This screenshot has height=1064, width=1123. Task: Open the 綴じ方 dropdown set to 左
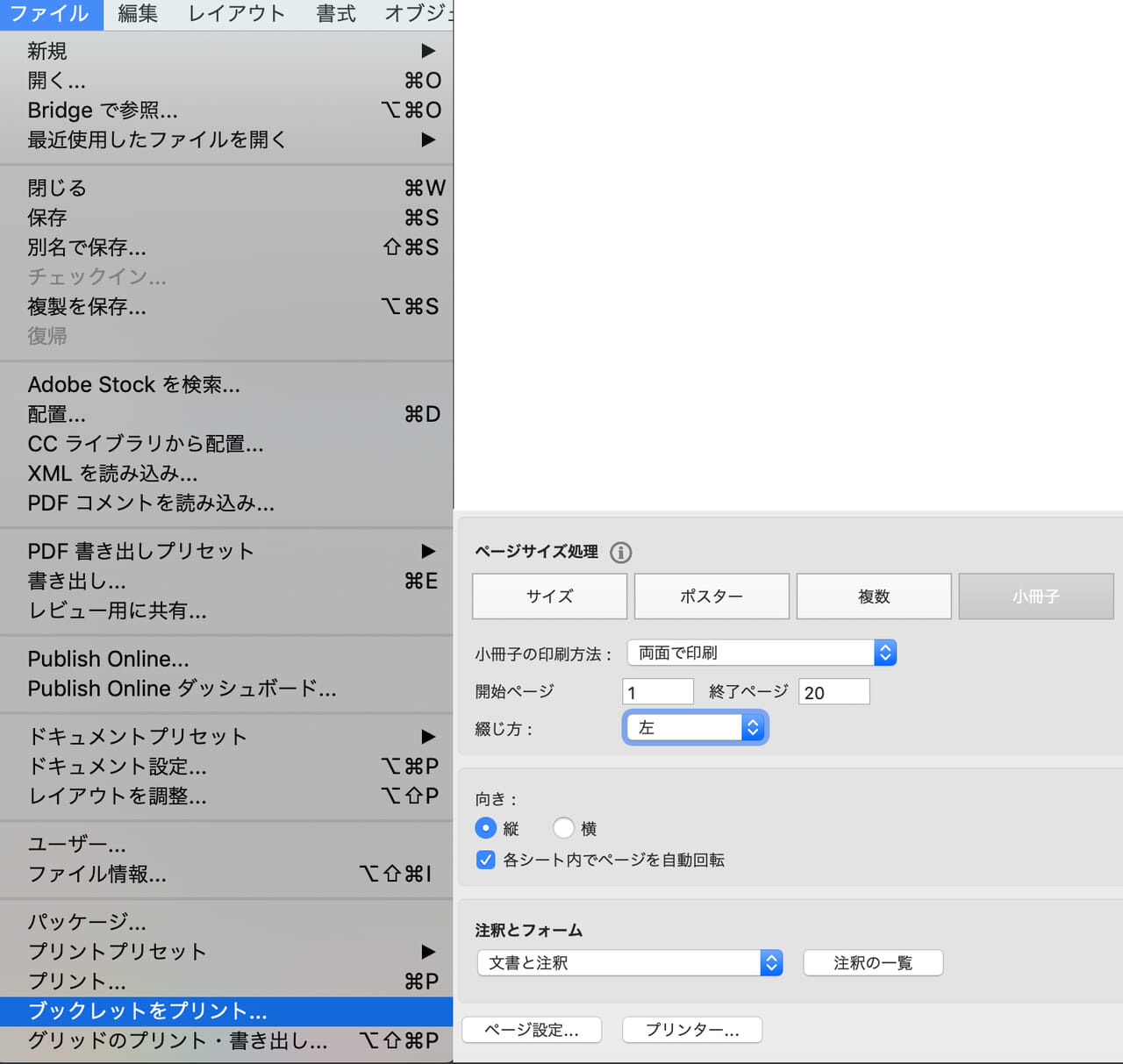(695, 727)
